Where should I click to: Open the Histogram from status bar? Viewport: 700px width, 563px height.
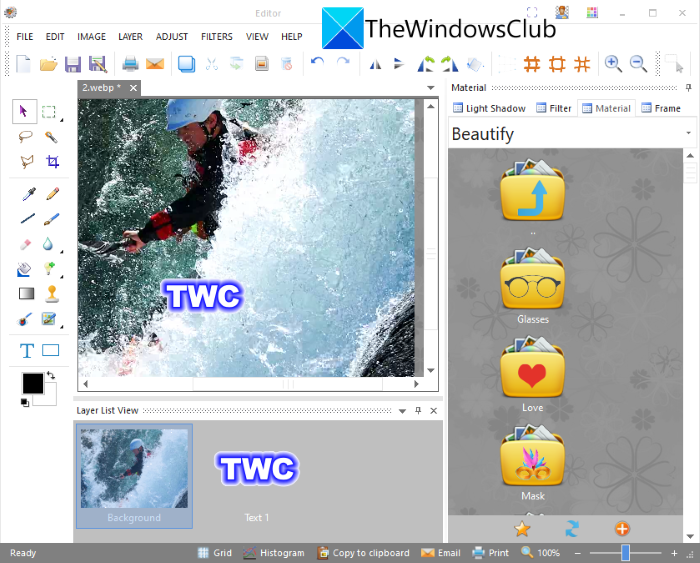[274, 553]
